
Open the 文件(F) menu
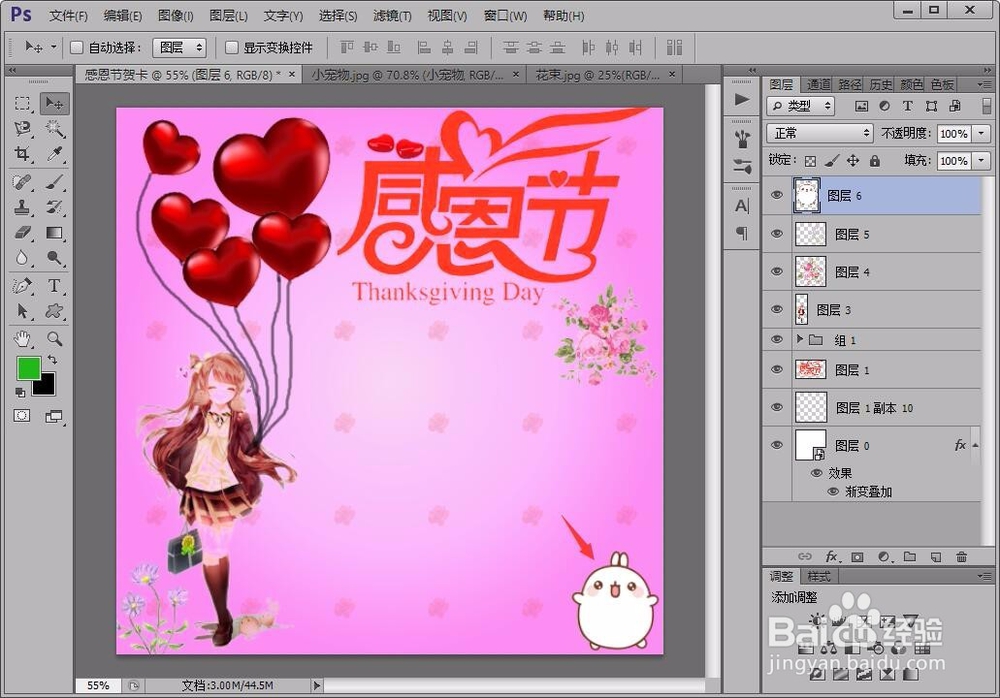[68, 15]
